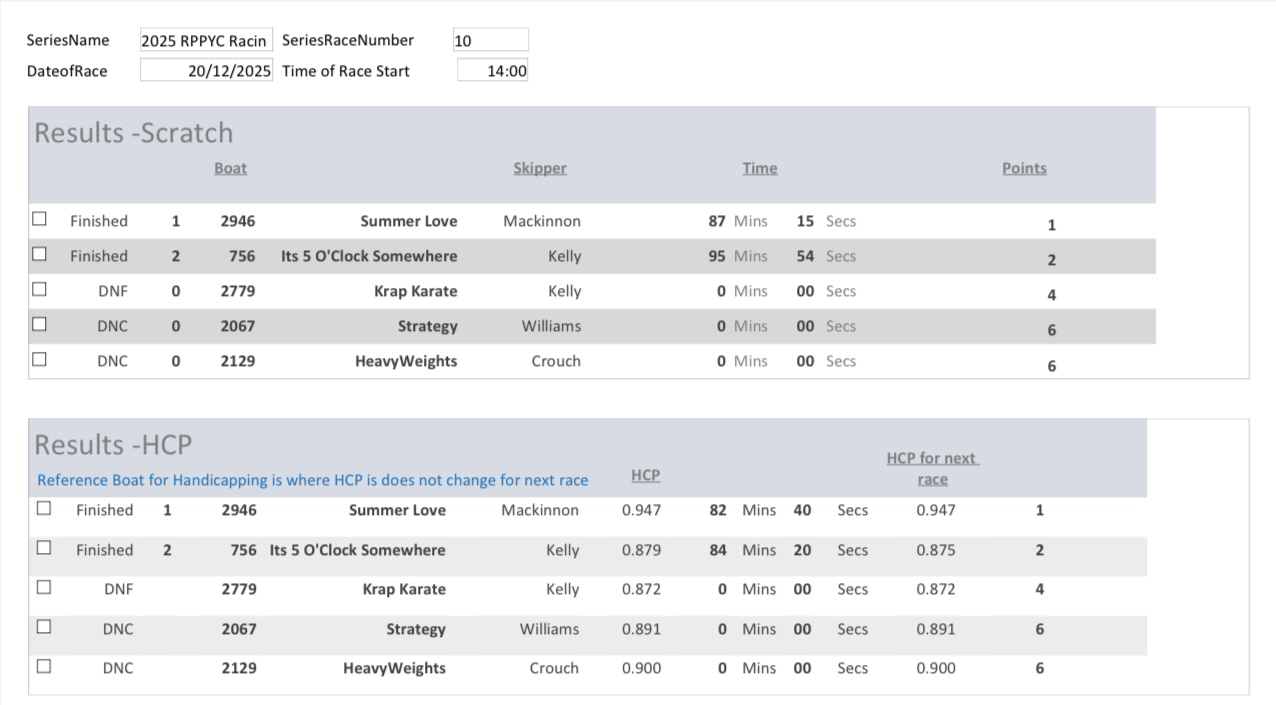Select the Time of Race Start field
The image size is (1276, 705).
492,71
